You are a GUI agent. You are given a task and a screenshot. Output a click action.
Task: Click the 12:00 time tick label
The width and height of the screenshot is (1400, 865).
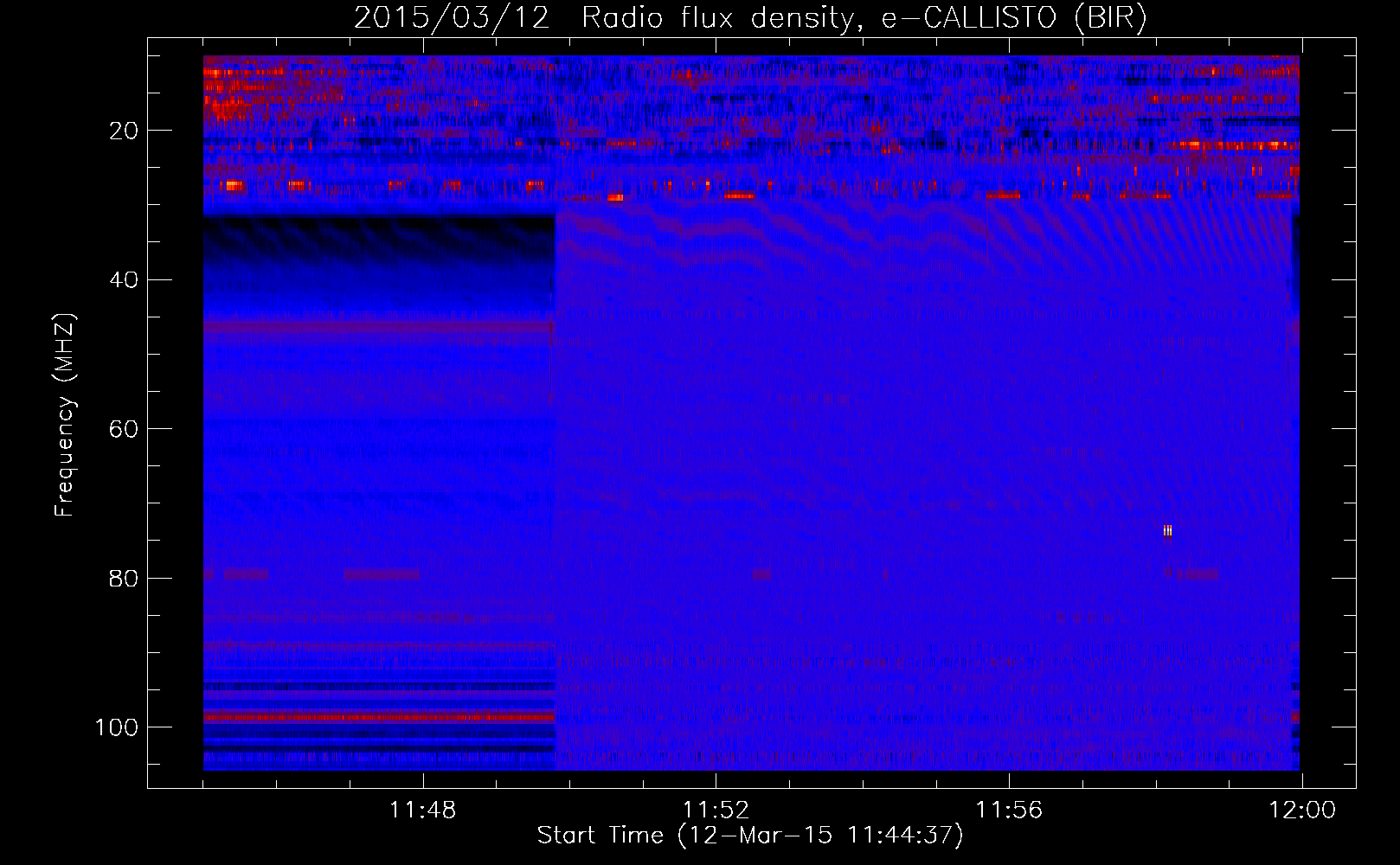1302,811
